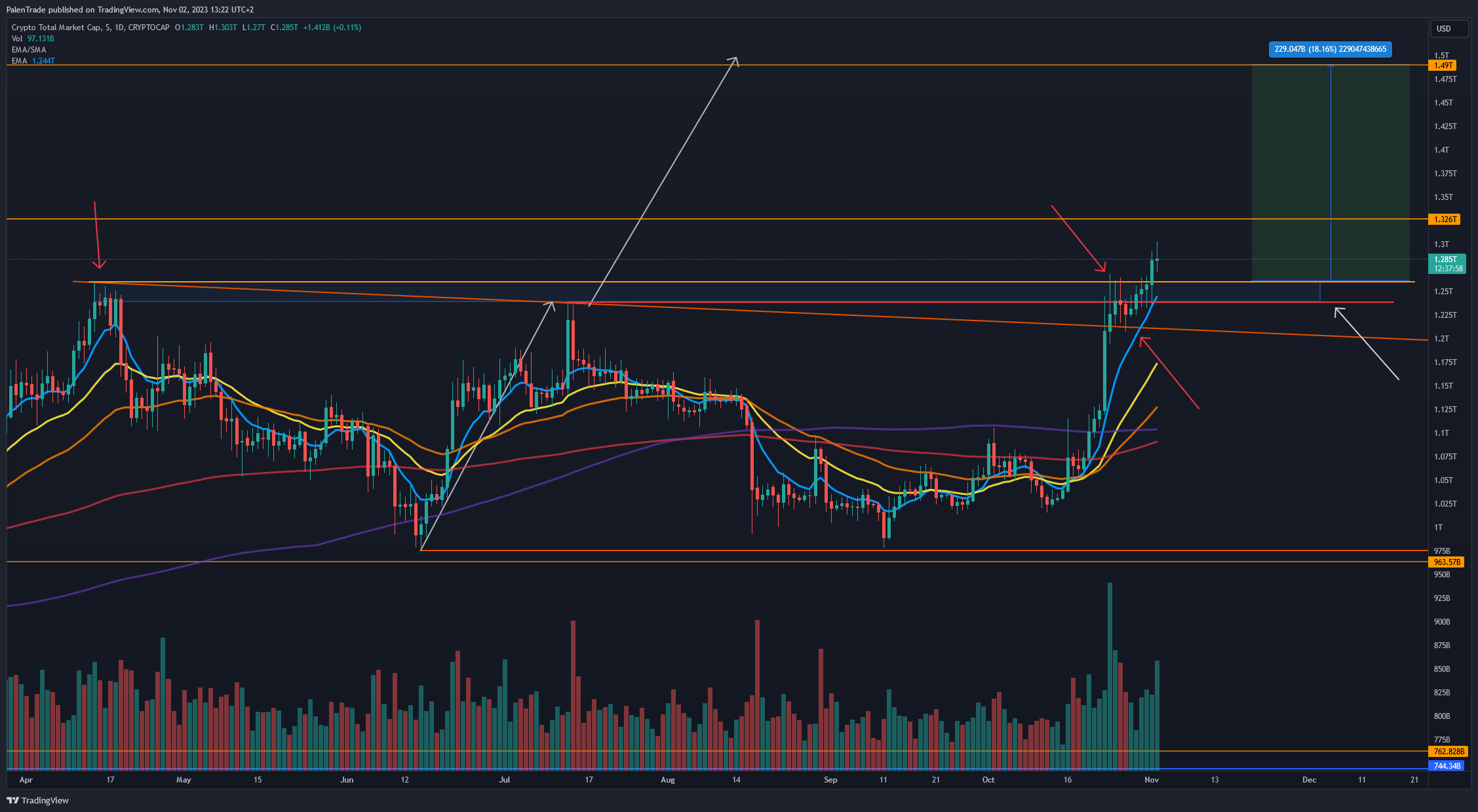This screenshot has width=1478, height=812.
Task: Click the 850B price axis label
Action: [x=1442, y=669]
